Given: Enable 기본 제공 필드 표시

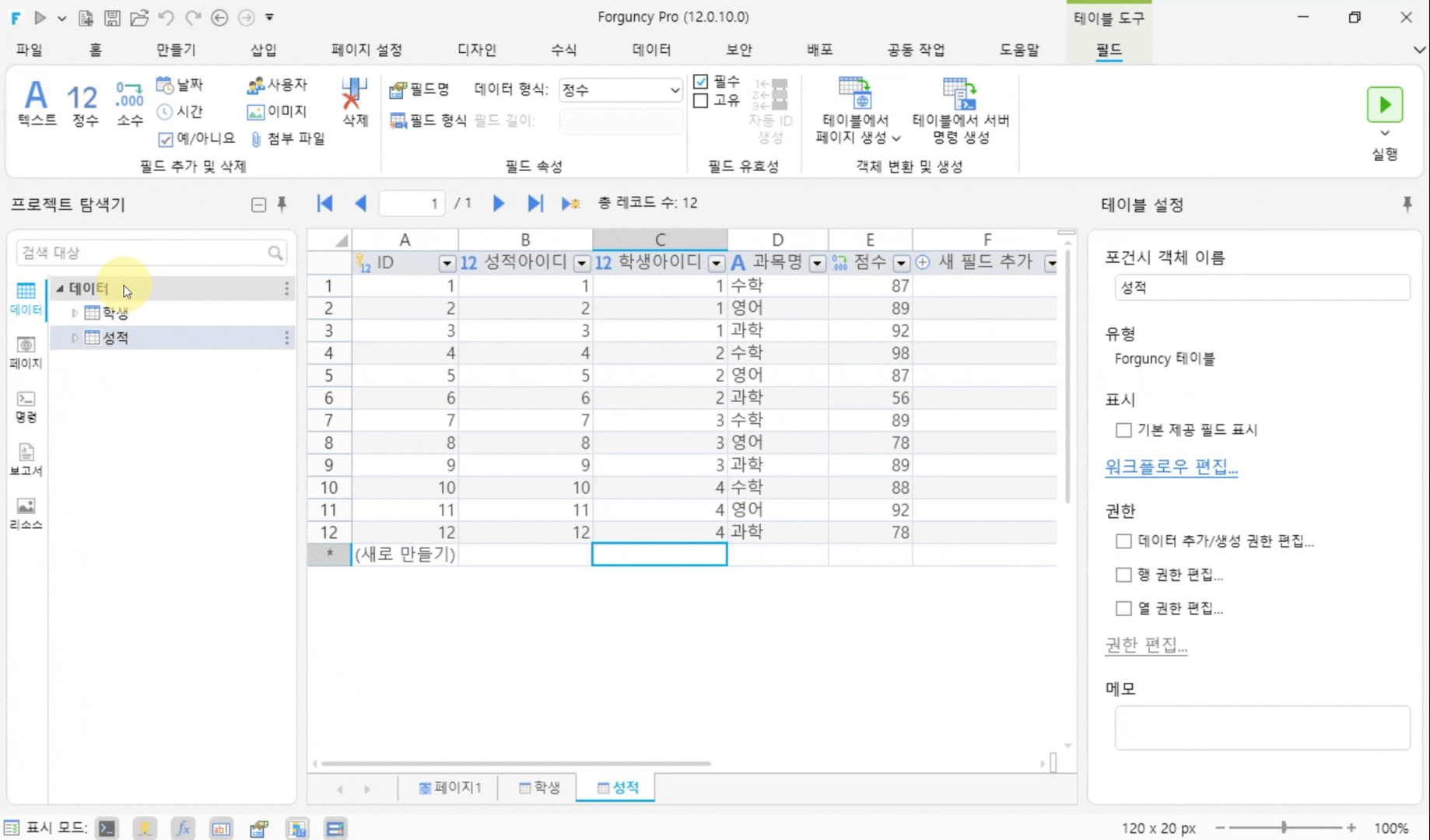Looking at the screenshot, I should 1123,430.
